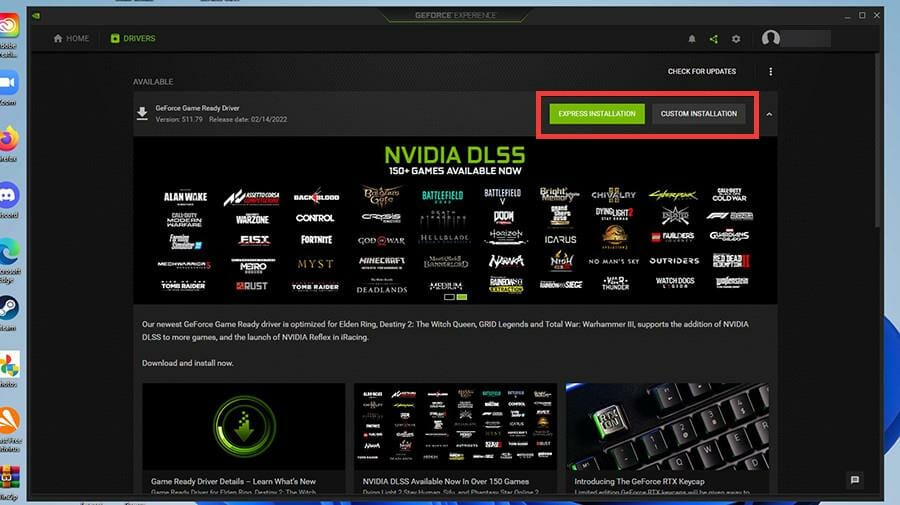This screenshot has height=505, width=900.
Task: Click 'Game Ready Driver Details – Learn What's New' title
Action: tap(233, 481)
